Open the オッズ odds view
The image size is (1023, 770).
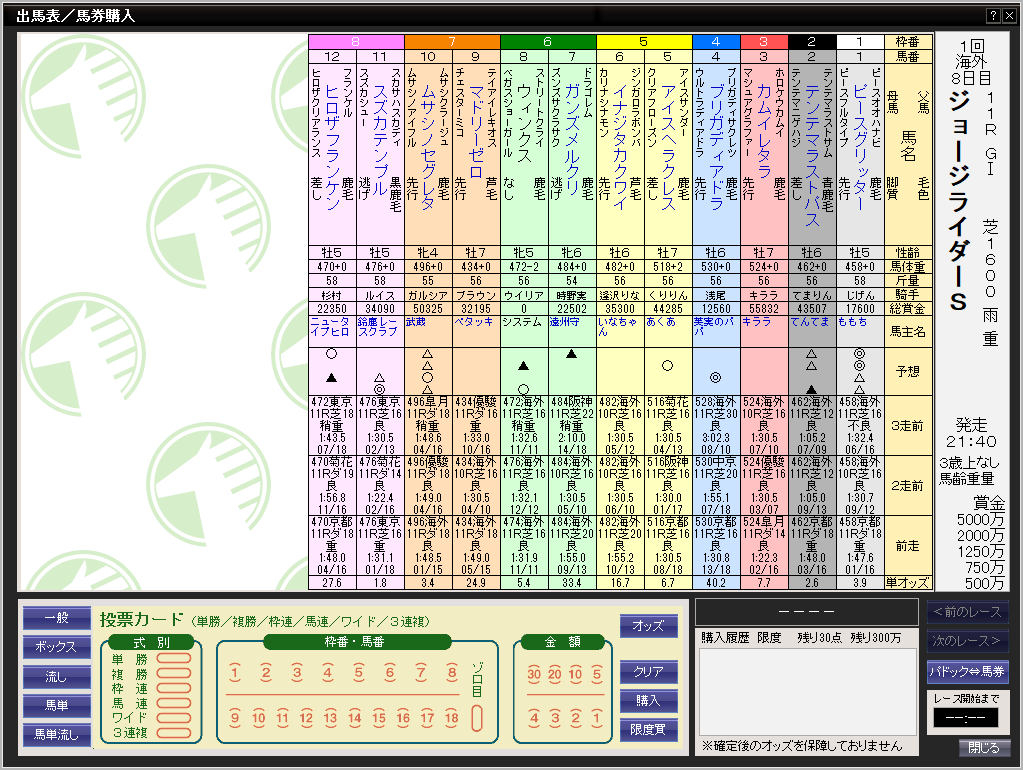(649, 626)
